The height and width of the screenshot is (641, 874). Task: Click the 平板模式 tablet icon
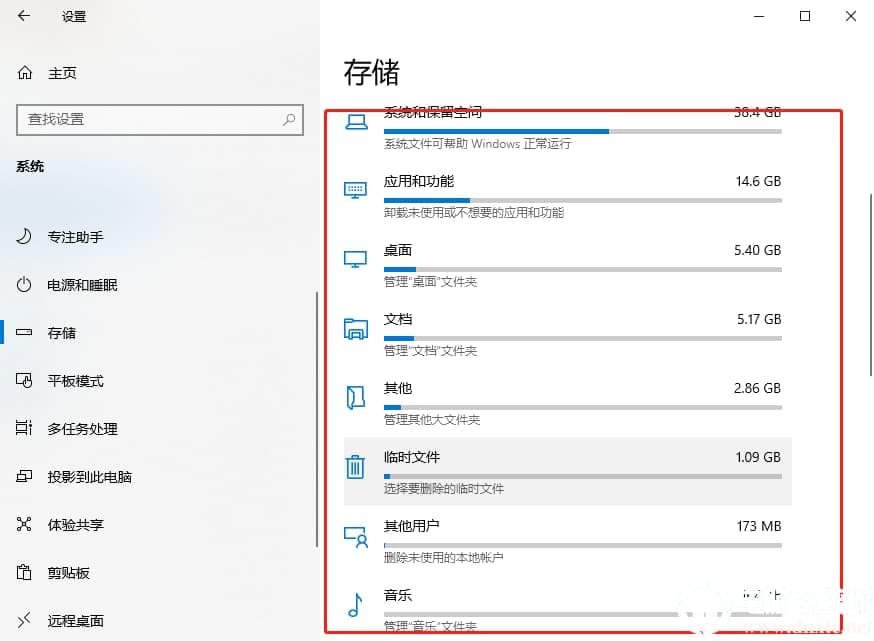click(25, 381)
